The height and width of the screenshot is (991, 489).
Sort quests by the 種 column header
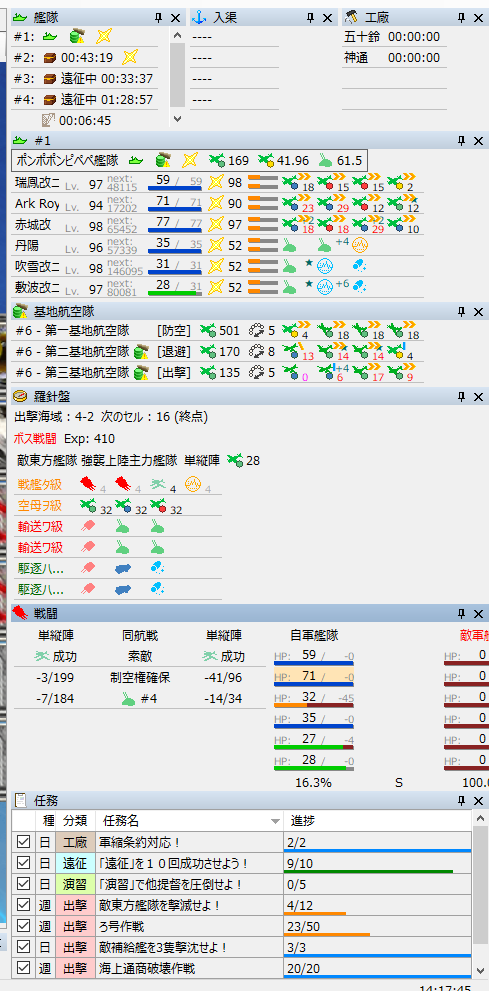(46, 821)
